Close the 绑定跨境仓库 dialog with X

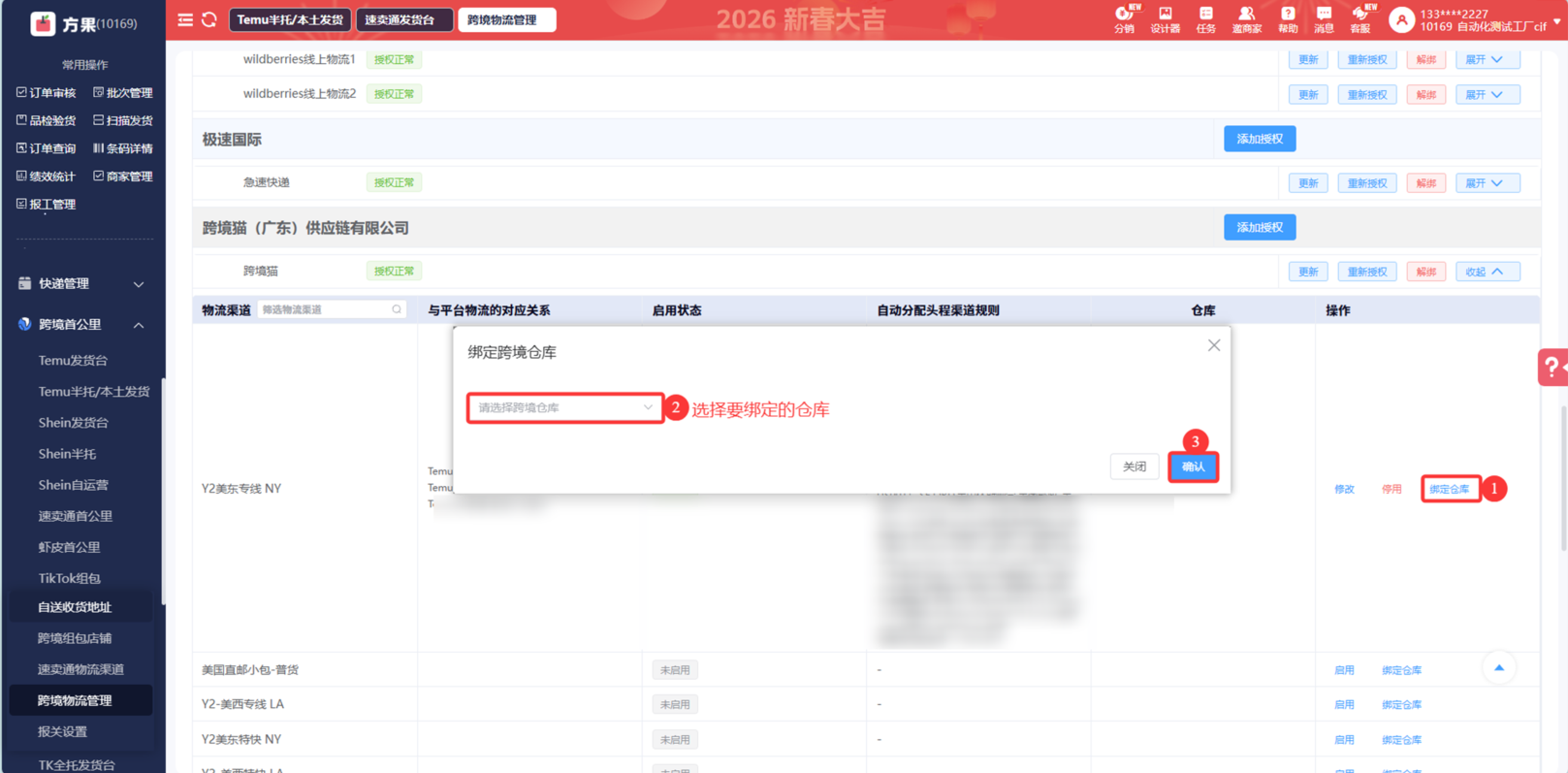pyautogui.click(x=1214, y=345)
